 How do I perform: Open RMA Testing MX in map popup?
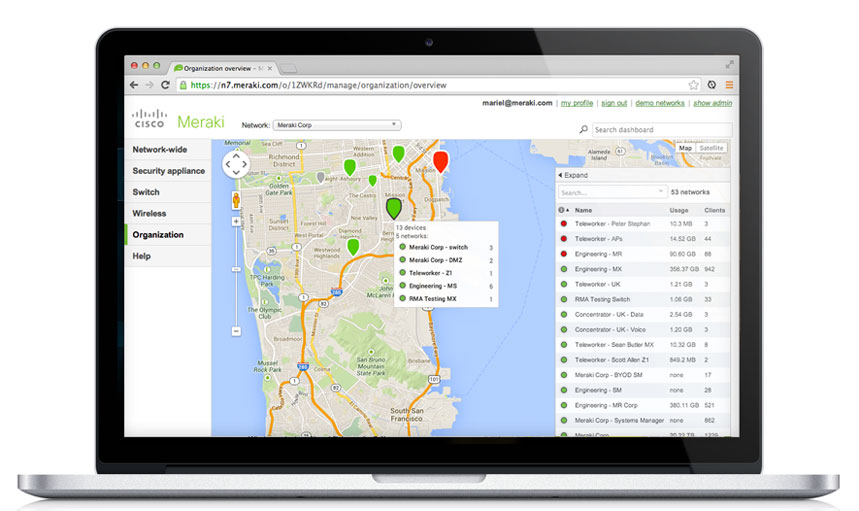[433, 299]
